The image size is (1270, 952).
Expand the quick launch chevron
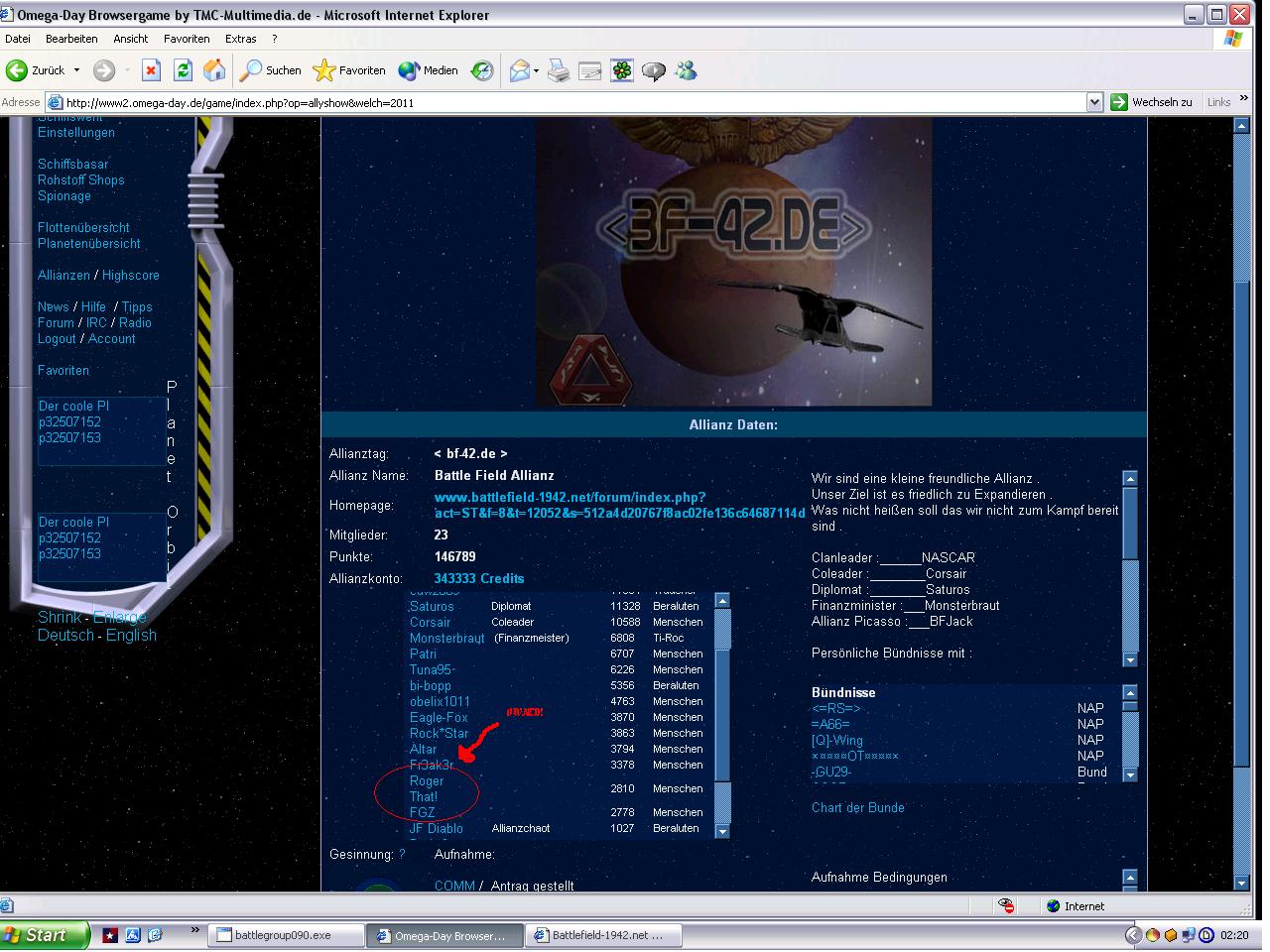(194, 931)
